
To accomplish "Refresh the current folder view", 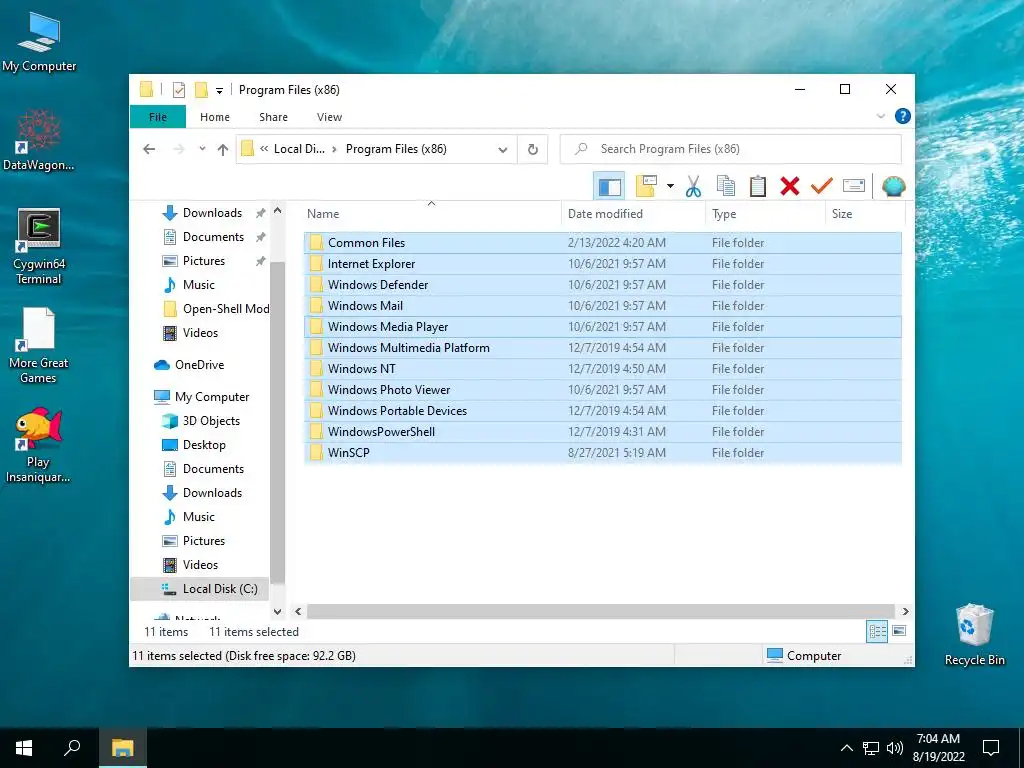I will pos(533,150).
